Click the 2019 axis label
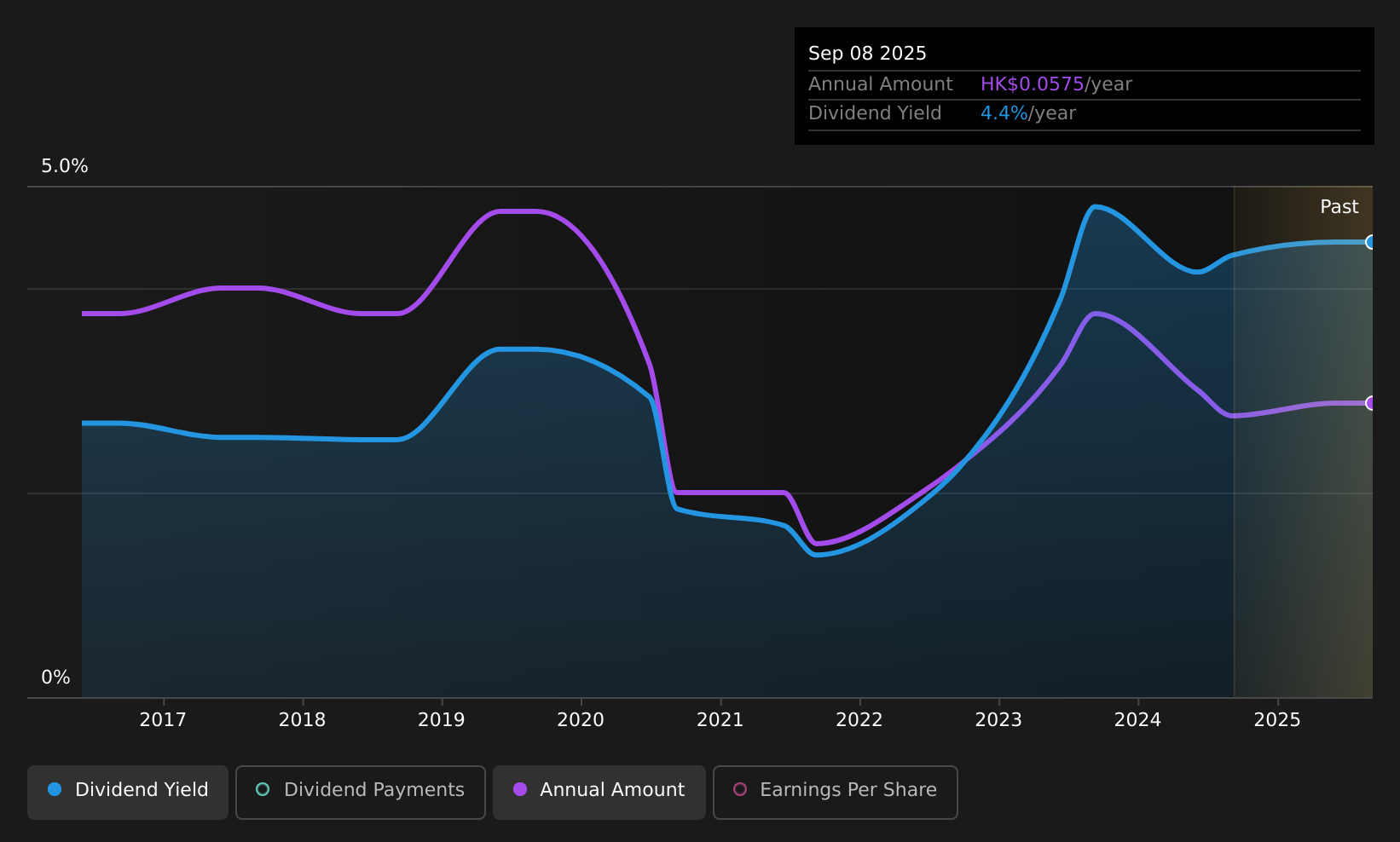Image resolution: width=1400 pixels, height=842 pixels. 442,720
